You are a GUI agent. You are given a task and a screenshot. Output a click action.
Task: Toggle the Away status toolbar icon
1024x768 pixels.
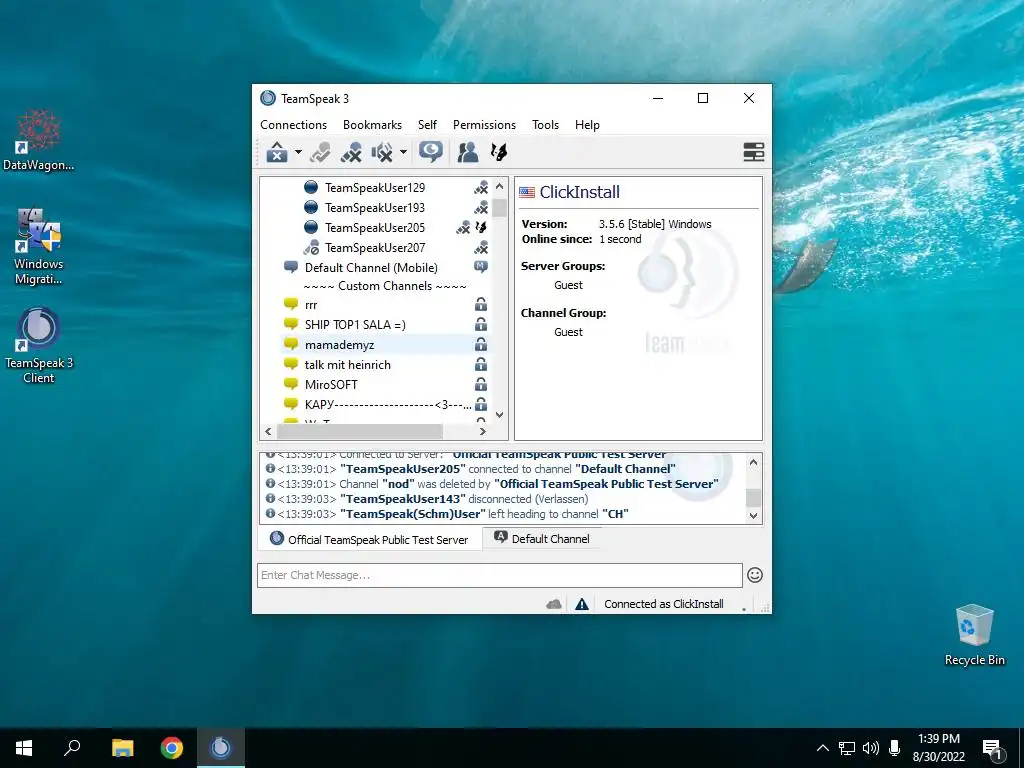coord(277,152)
